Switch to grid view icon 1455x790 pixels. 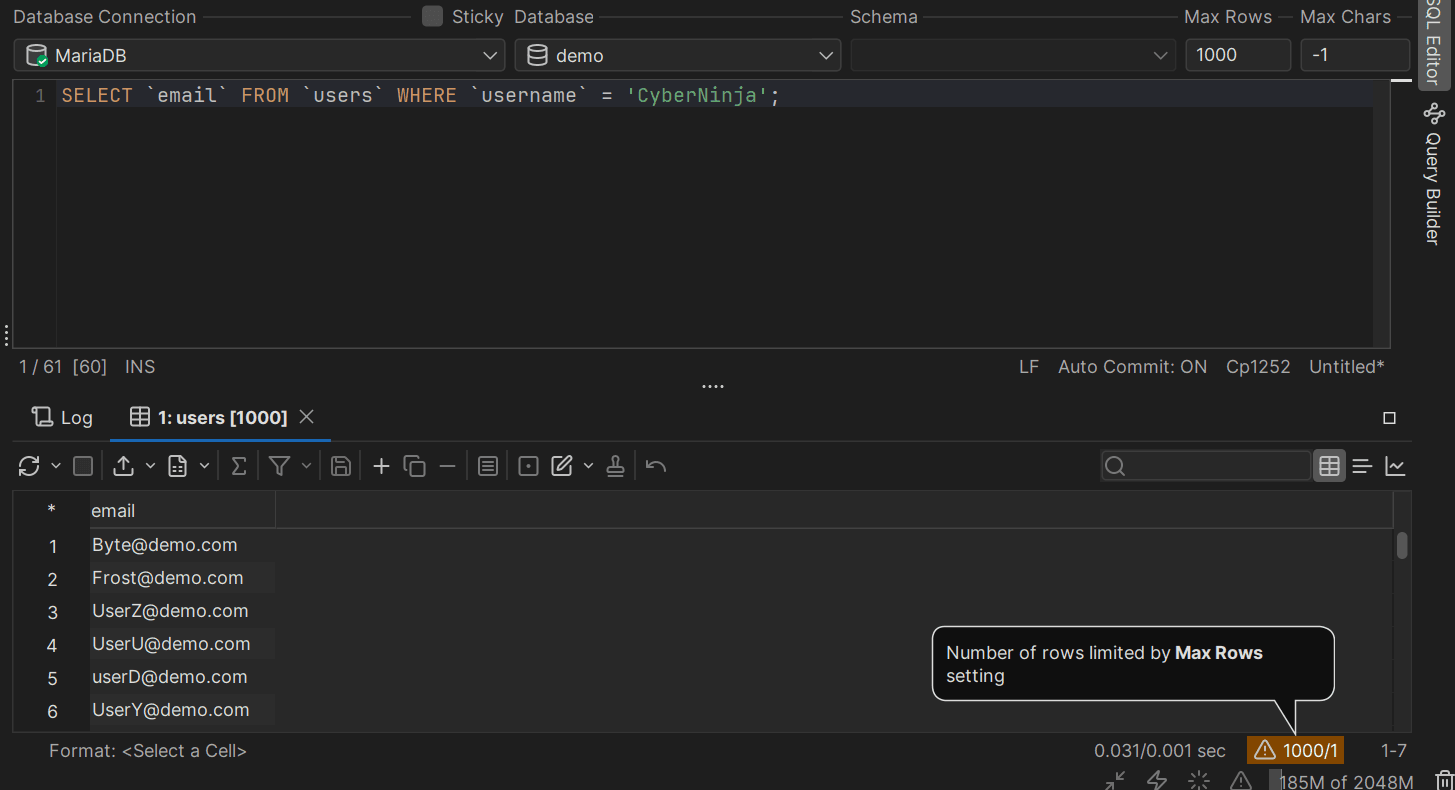pos(1329,466)
